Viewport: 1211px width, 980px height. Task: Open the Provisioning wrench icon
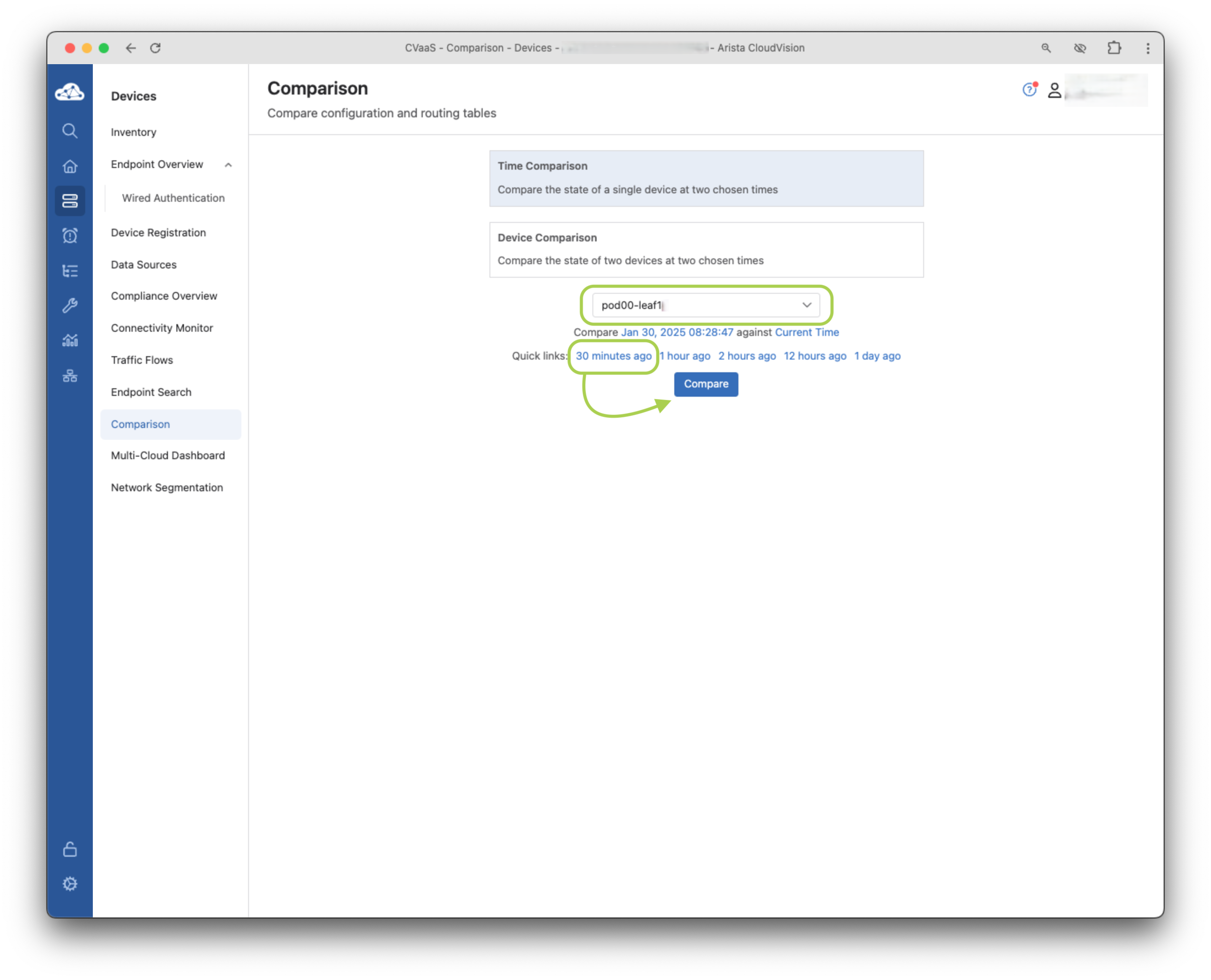pos(69,306)
